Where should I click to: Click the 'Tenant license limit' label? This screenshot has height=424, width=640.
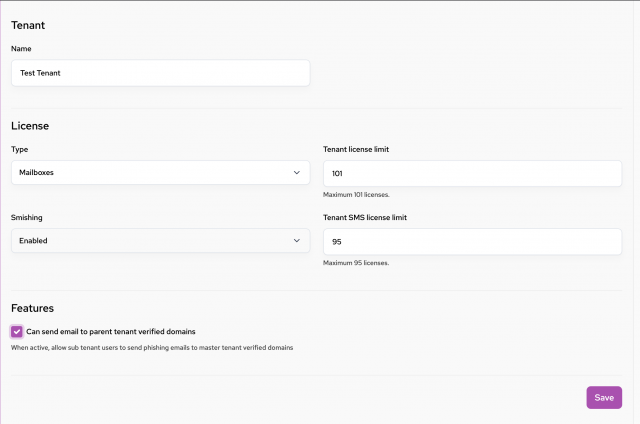point(356,149)
